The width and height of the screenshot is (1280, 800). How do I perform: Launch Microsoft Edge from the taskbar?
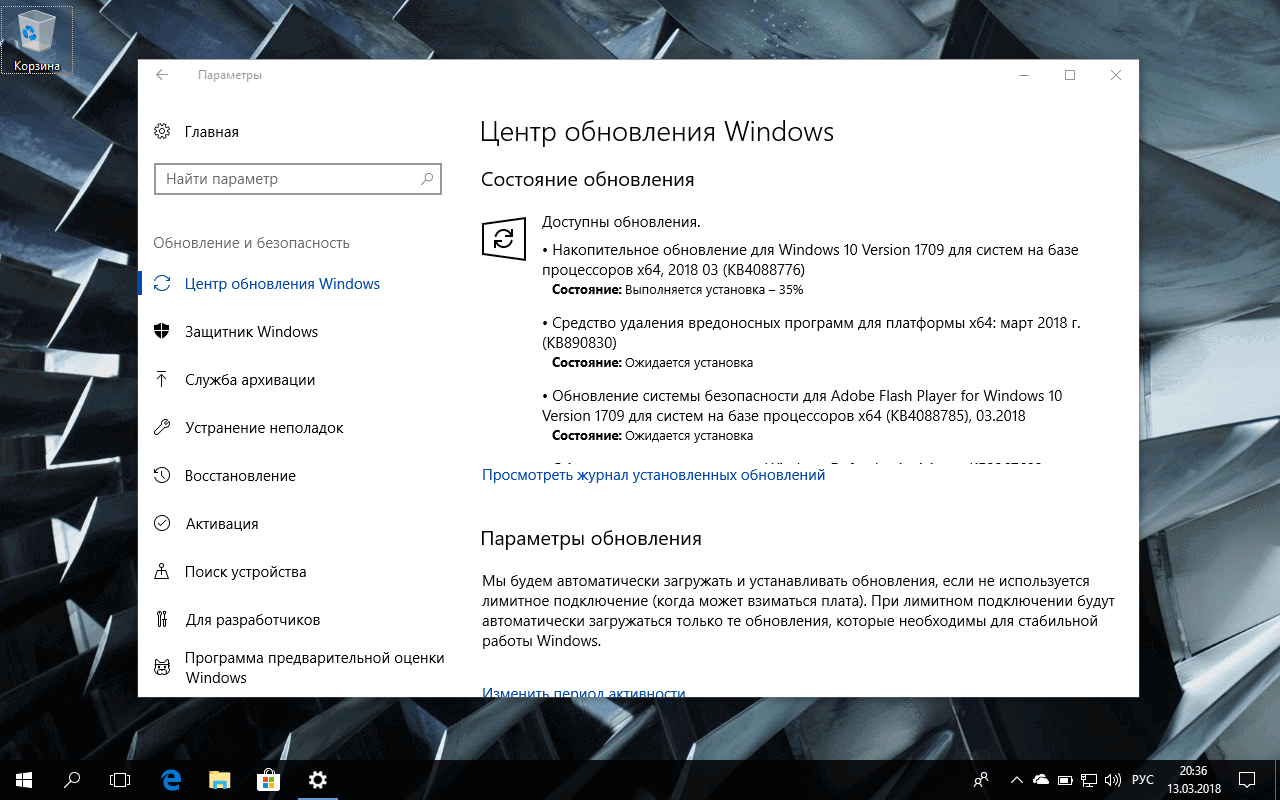(170, 779)
